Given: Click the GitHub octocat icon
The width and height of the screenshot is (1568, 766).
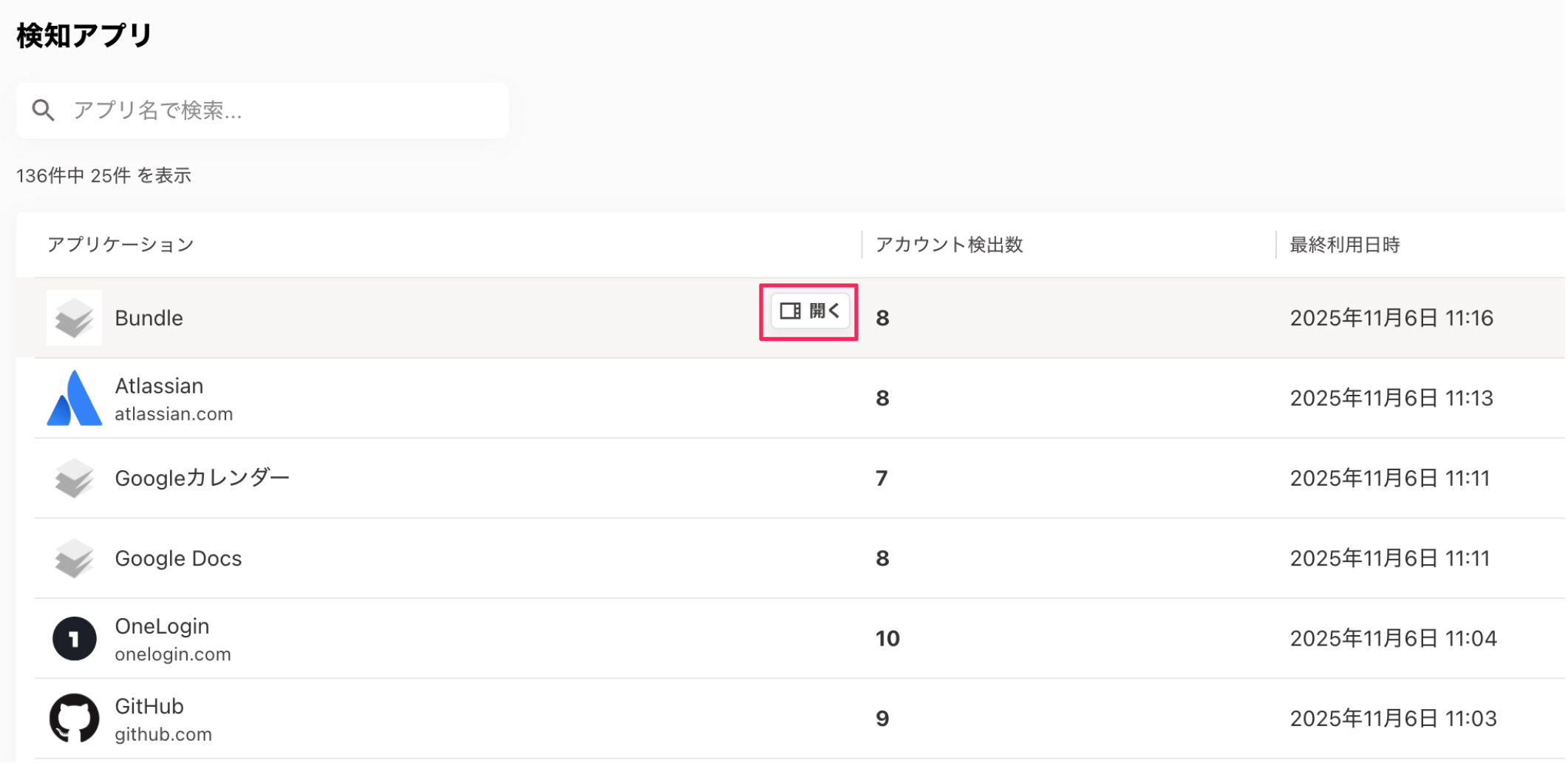Looking at the screenshot, I should click(x=74, y=718).
